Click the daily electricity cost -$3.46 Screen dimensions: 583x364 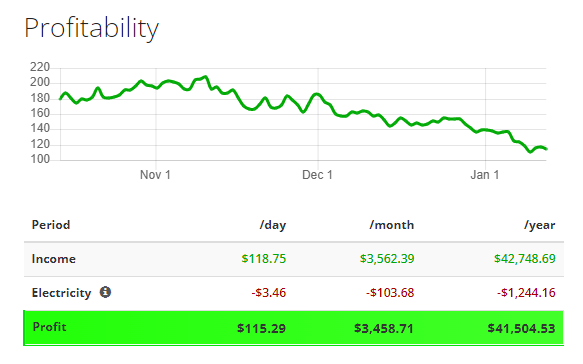(268, 293)
